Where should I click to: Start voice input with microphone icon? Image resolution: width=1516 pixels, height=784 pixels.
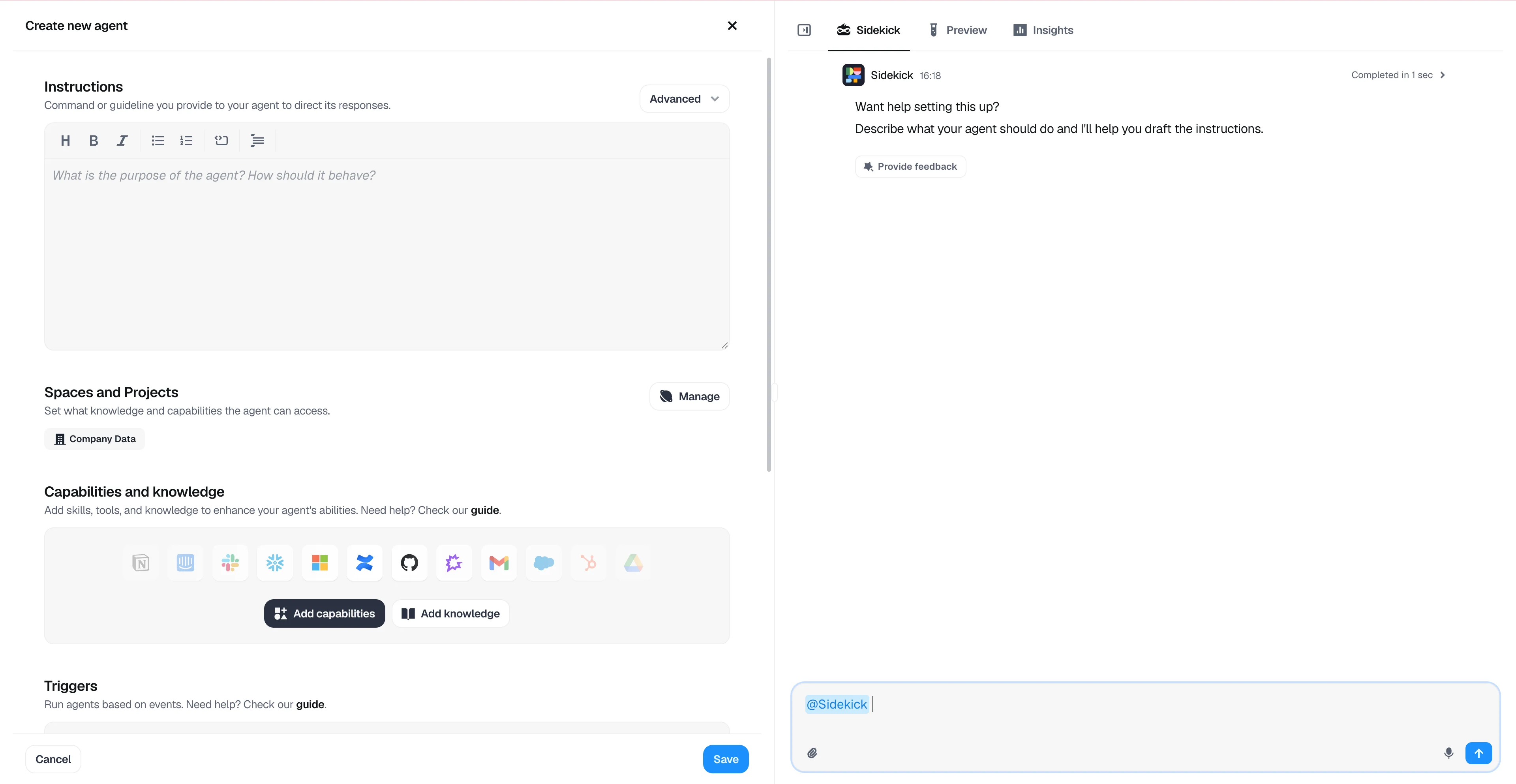pos(1448,753)
